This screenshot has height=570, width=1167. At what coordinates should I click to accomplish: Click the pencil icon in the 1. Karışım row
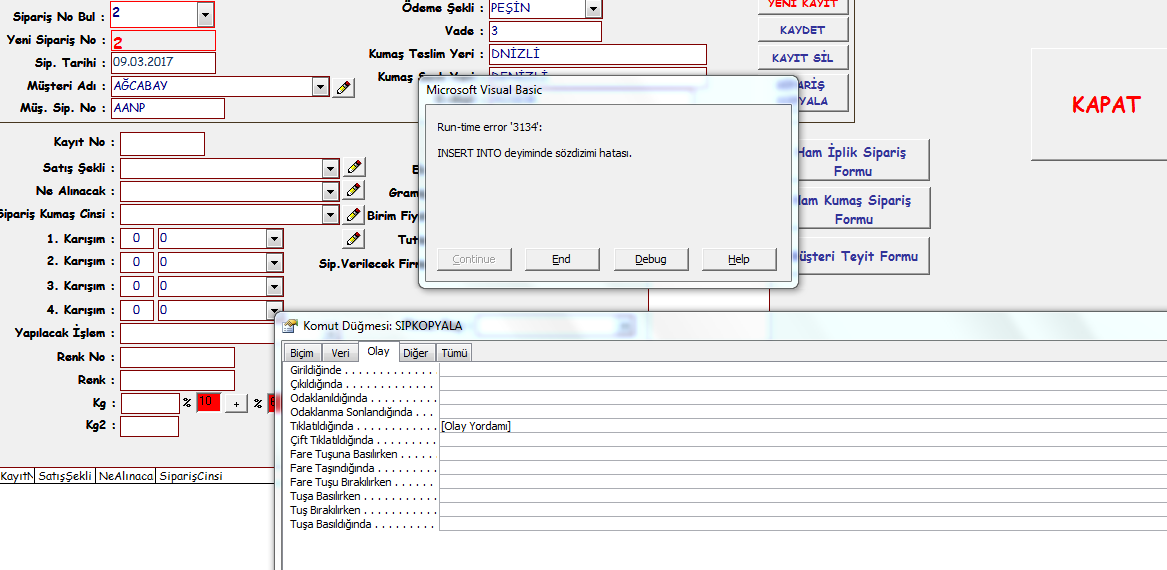pos(354,238)
